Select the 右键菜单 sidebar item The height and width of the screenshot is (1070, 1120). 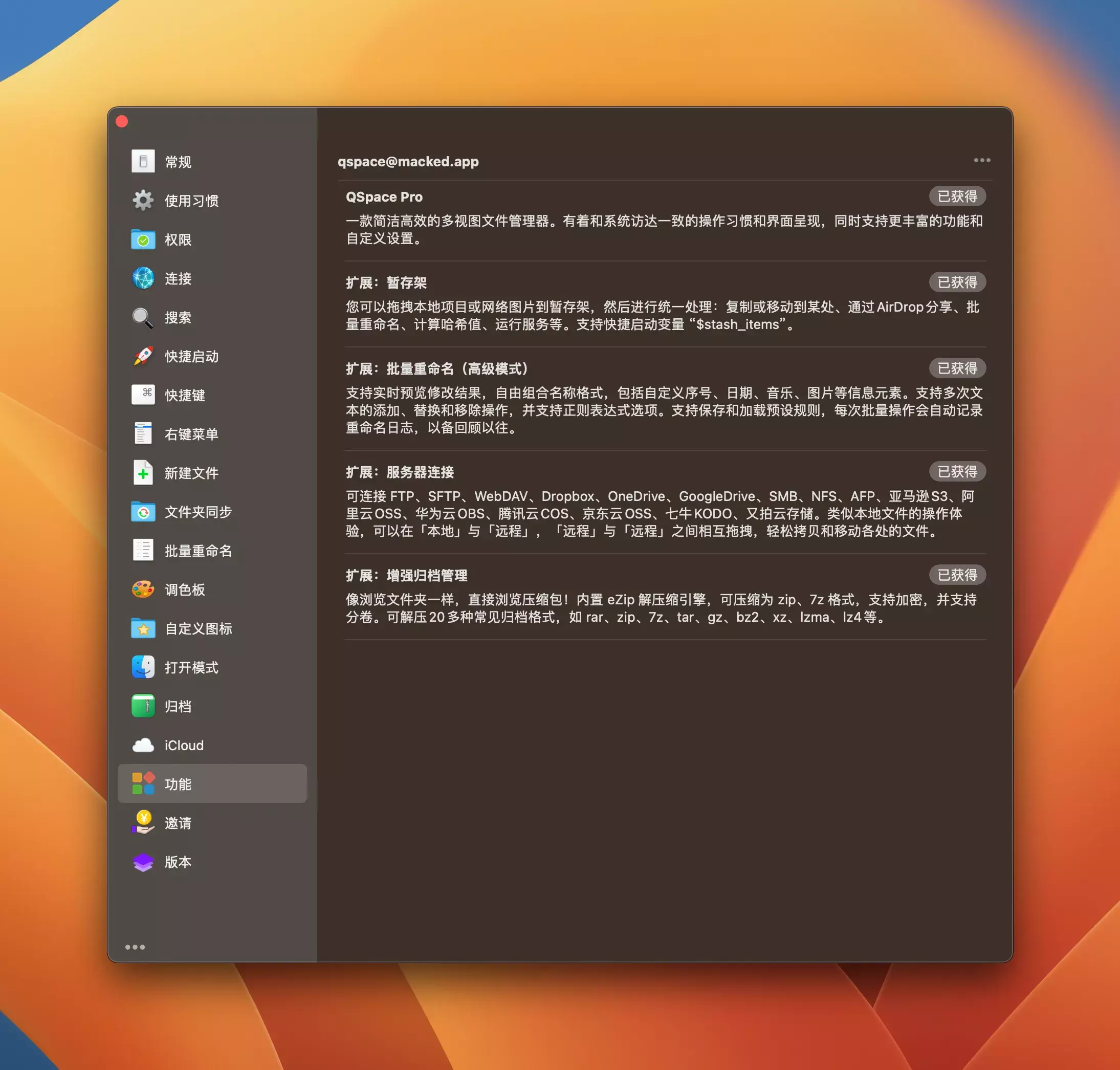191,434
